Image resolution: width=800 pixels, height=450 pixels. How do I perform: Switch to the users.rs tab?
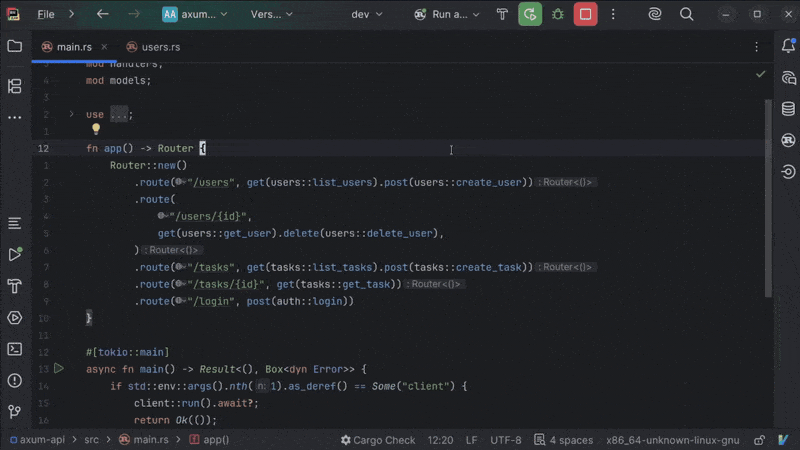pyautogui.click(x=154, y=47)
